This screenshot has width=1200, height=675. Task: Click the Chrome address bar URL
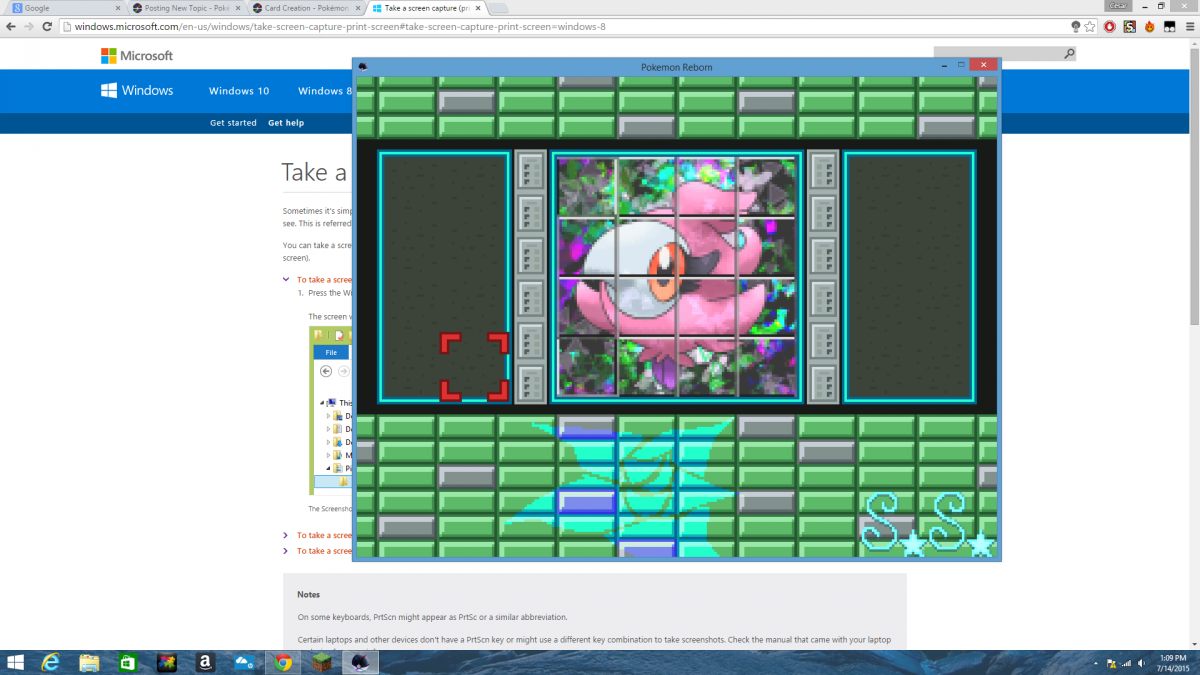coord(340,26)
